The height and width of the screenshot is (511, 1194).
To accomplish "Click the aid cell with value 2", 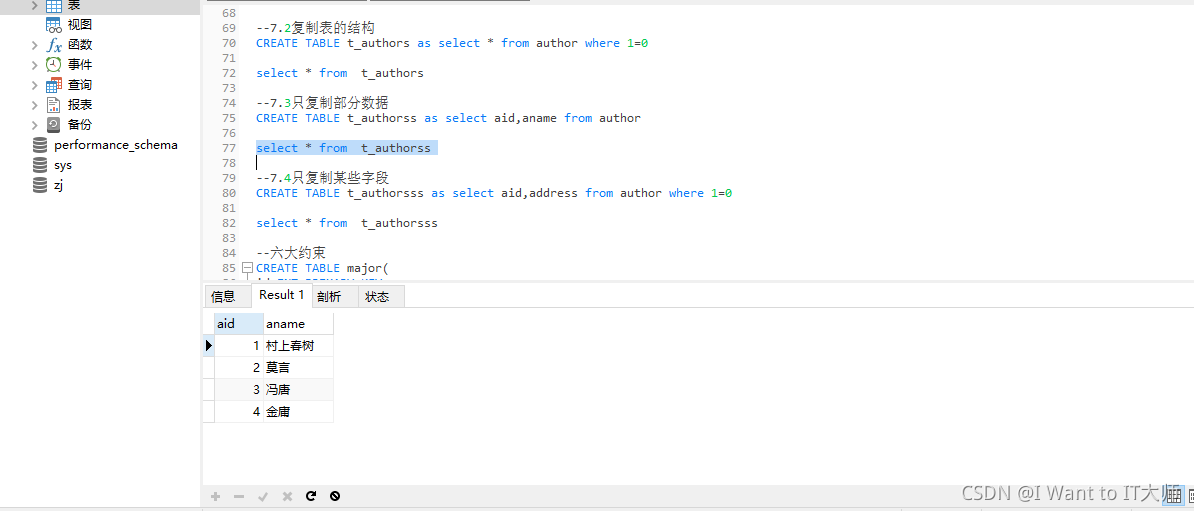I will pos(239,368).
